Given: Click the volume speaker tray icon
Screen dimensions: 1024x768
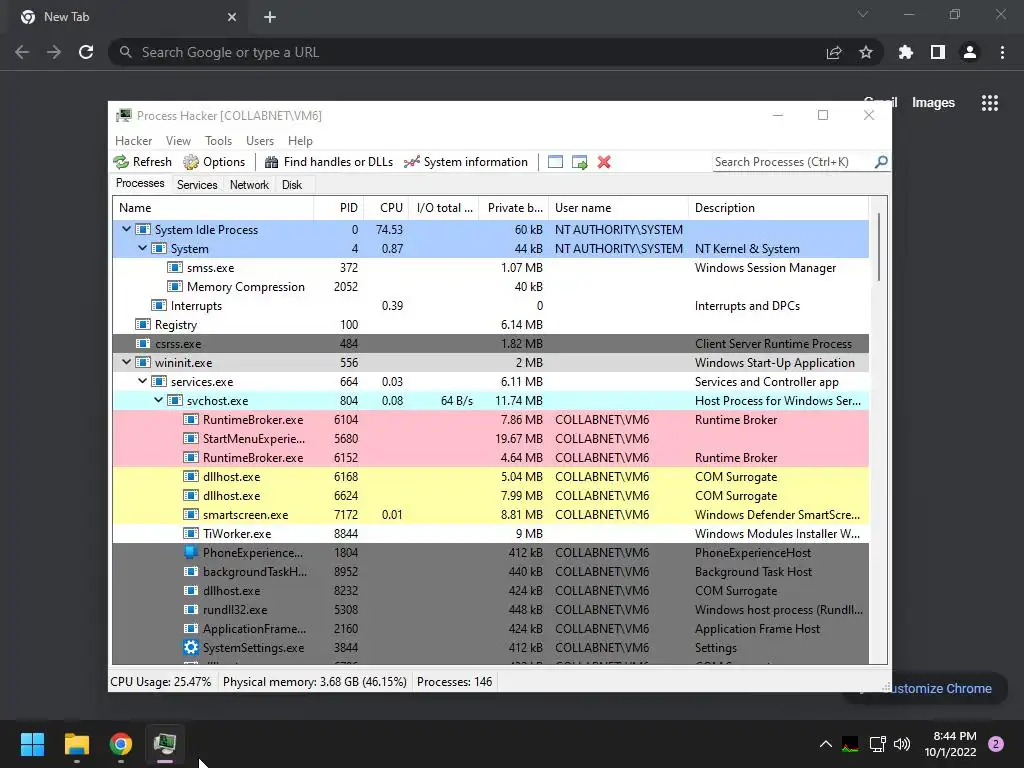Looking at the screenshot, I should click(x=902, y=744).
